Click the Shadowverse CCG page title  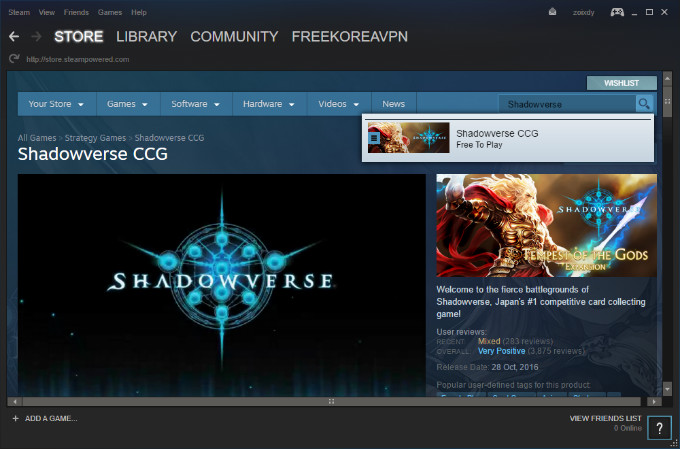pyautogui.click(x=93, y=154)
